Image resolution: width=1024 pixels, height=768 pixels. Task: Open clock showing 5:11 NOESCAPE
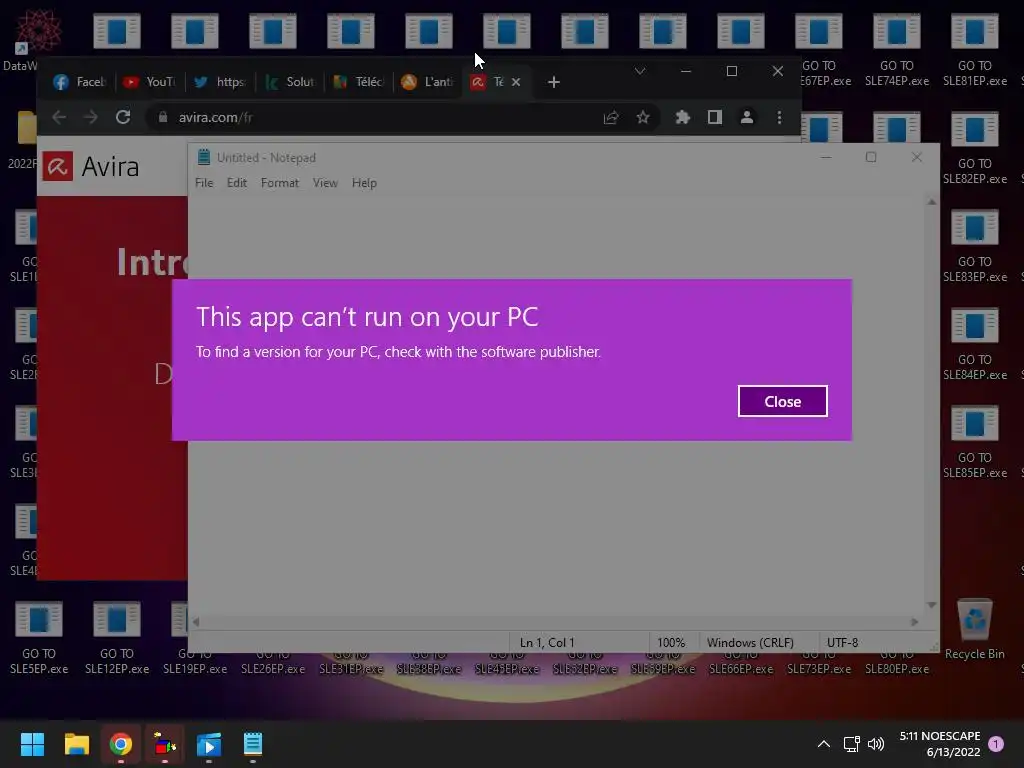point(940,744)
